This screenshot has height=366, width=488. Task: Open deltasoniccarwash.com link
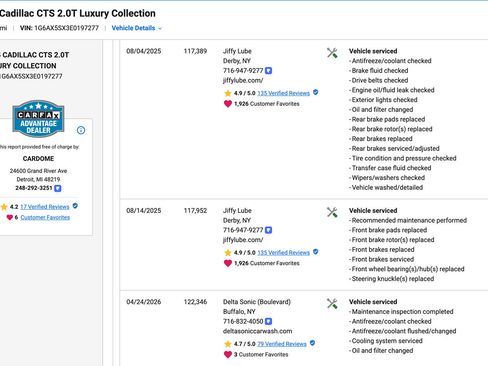coord(257,331)
